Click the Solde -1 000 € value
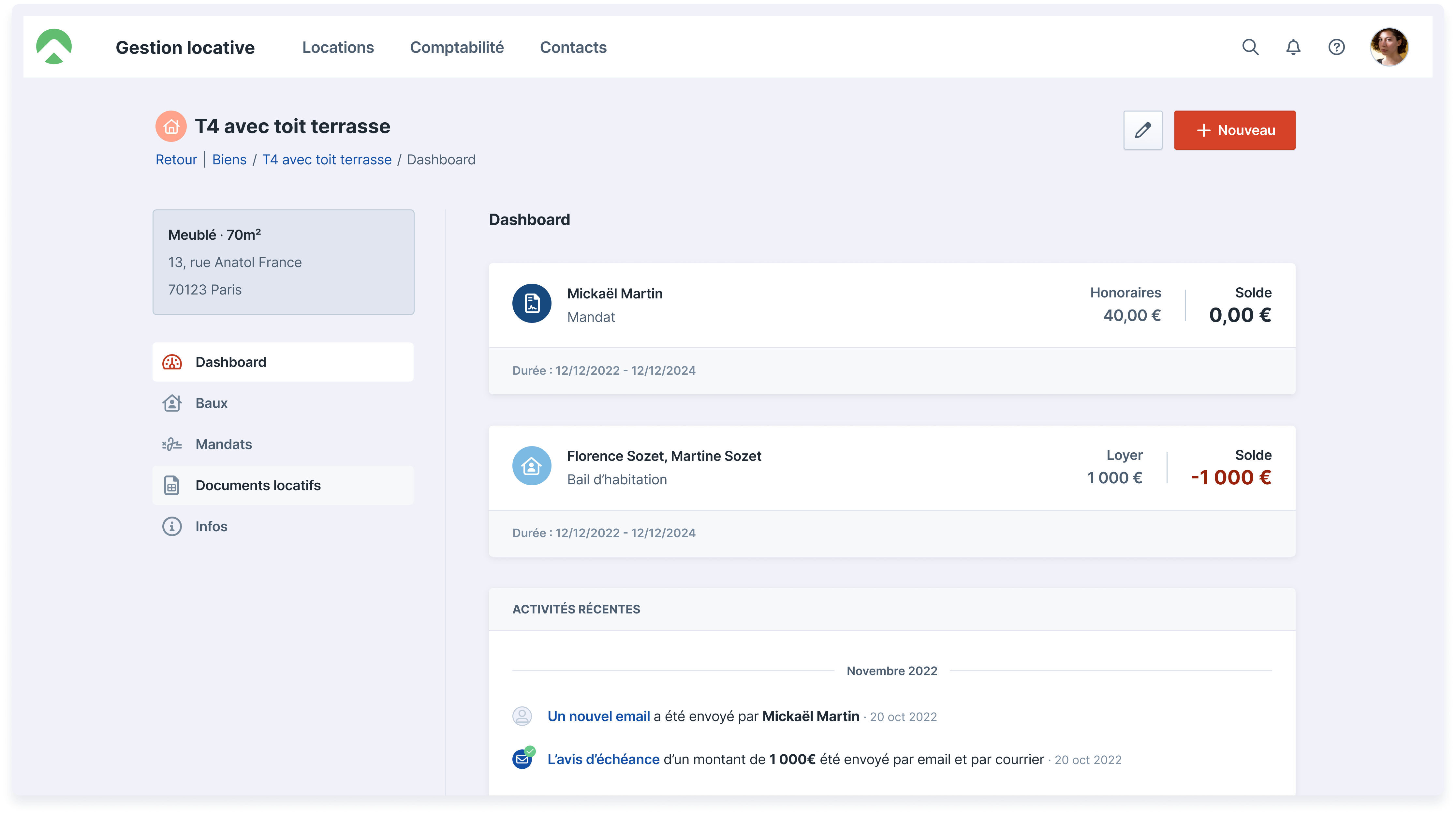This screenshot has height=815, width=1456. (1231, 477)
